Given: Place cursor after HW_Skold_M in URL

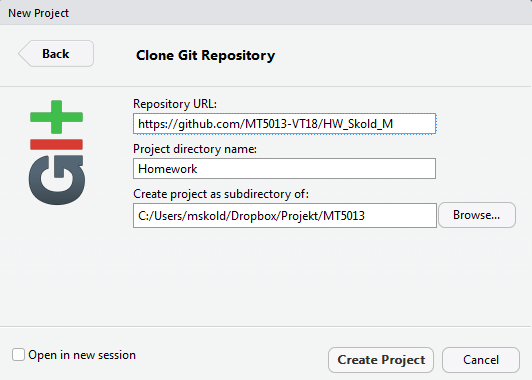Looking at the screenshot, I should pos(394,124).
